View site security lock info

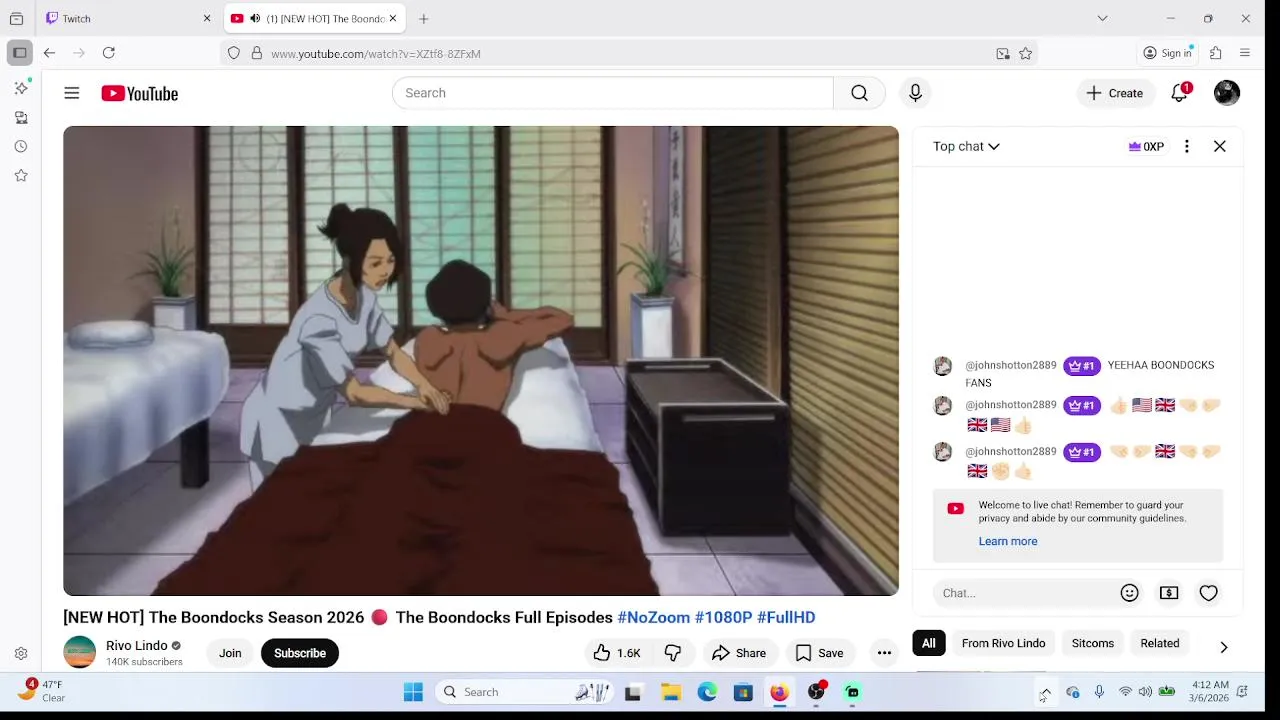click(x=256, y=54)
